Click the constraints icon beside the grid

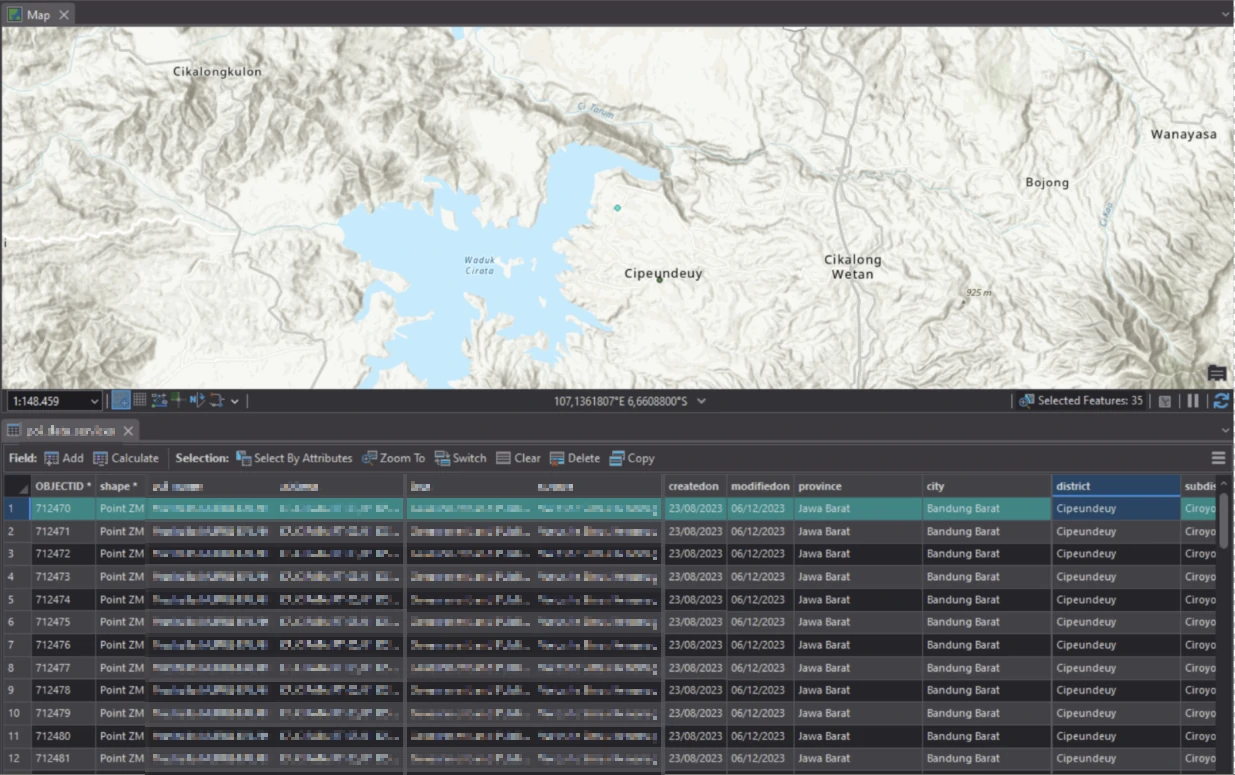159,401
